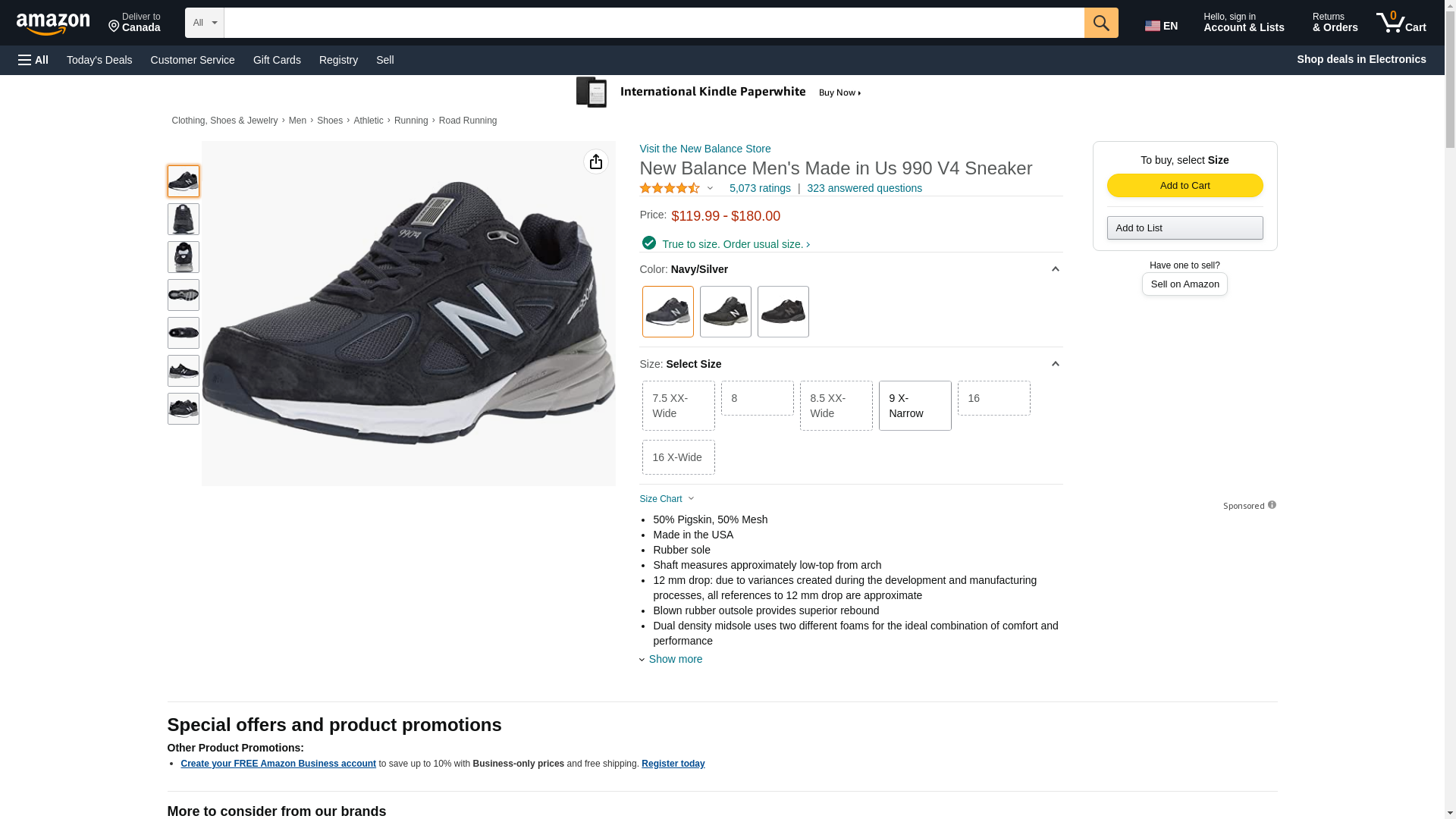This screenshot has height=819, width=1456.
Task: Open Today's Deals in navigation
Action: click(99, 60)
